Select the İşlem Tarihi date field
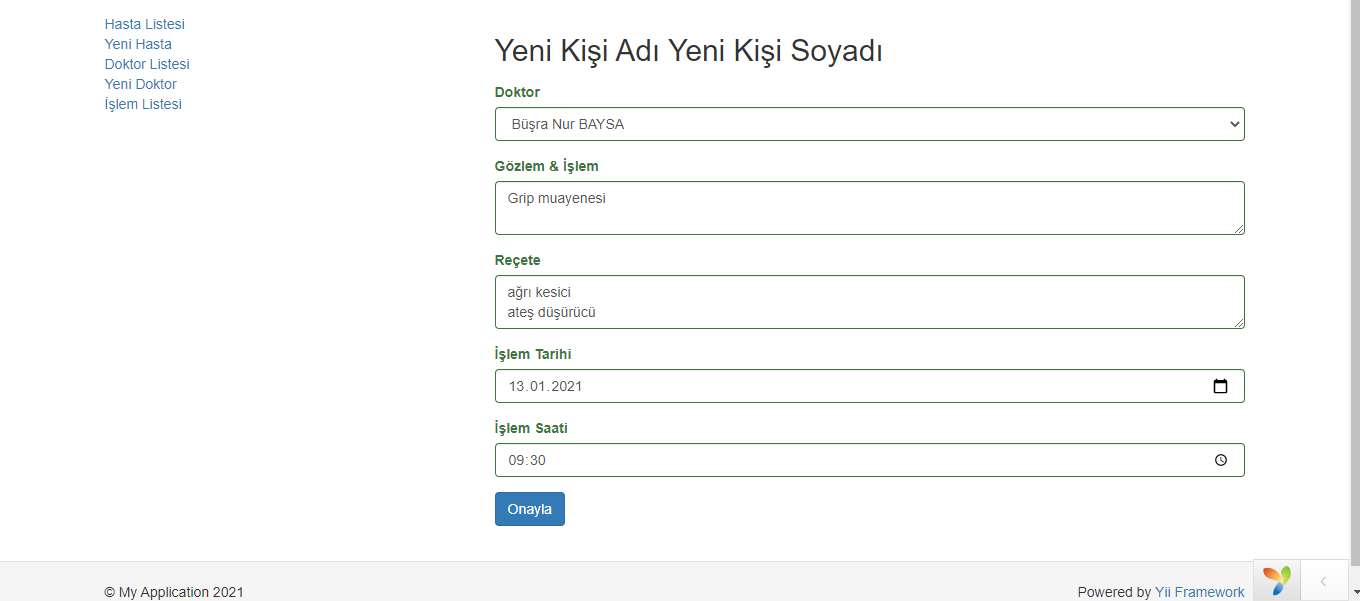Image resolution: width=1360 pixels, height=601 pixels. pos(800,386)
